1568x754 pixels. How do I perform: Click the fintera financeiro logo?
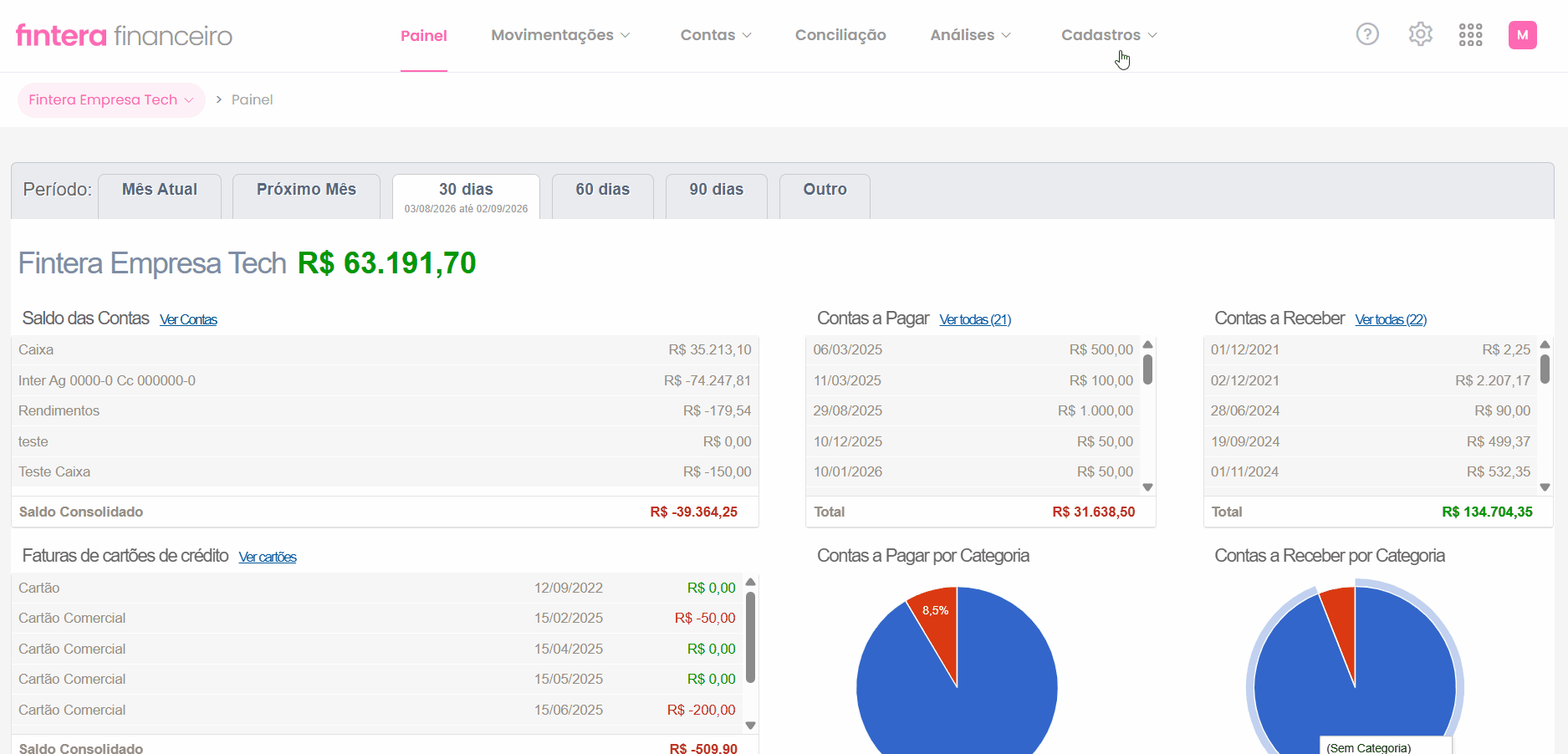tap(124, 35)
